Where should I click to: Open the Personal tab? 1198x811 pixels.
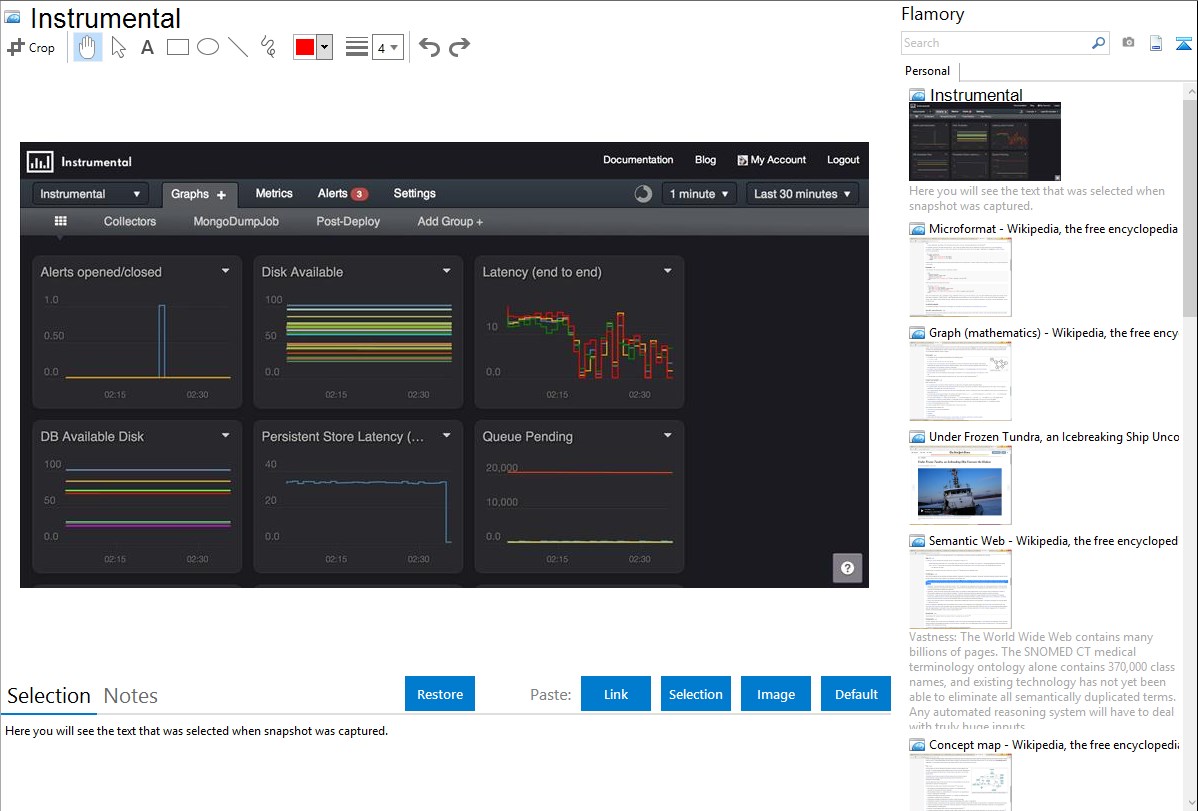(x=927, y=71)
